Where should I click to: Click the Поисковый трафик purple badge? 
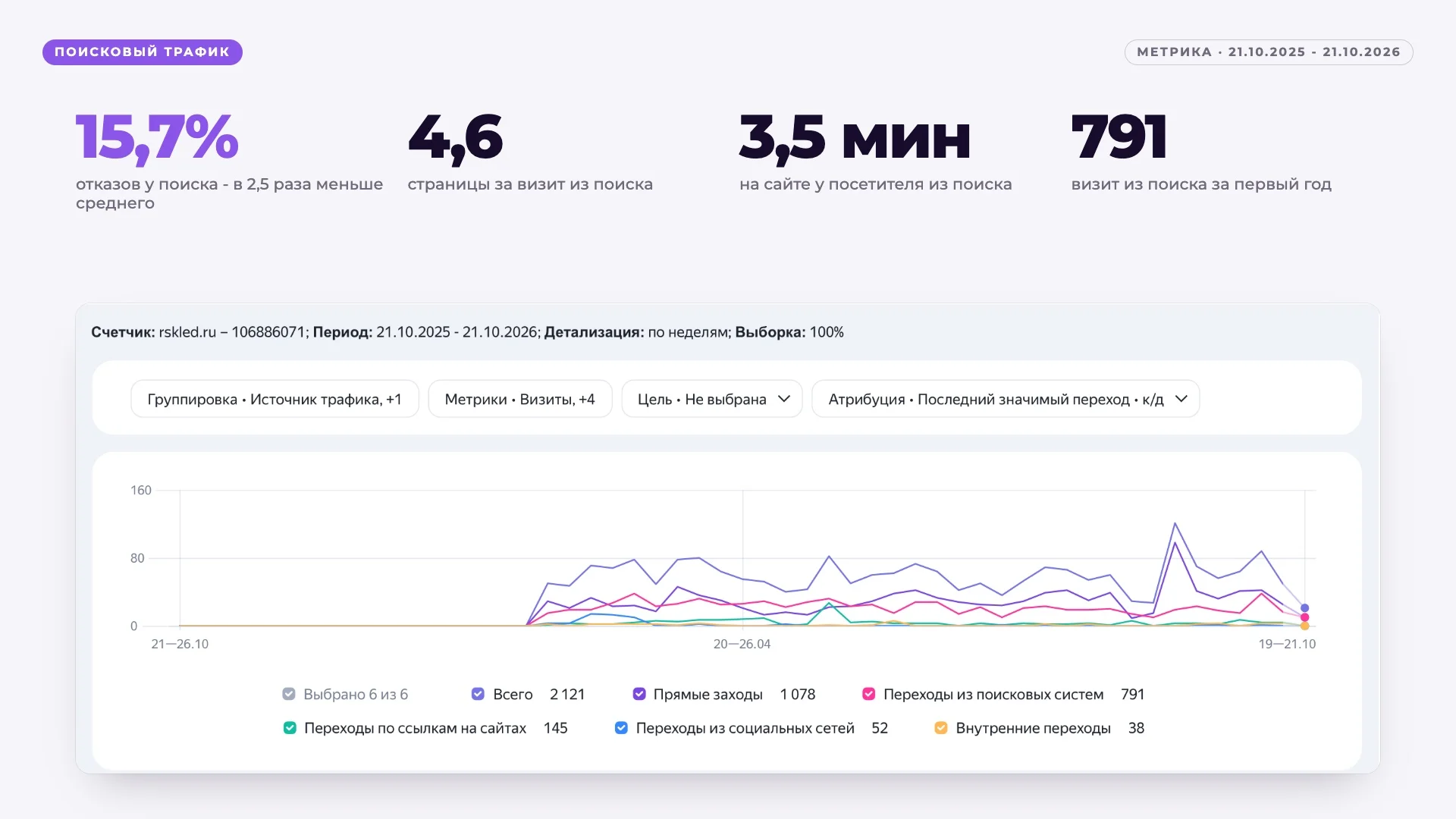(143, 52)
